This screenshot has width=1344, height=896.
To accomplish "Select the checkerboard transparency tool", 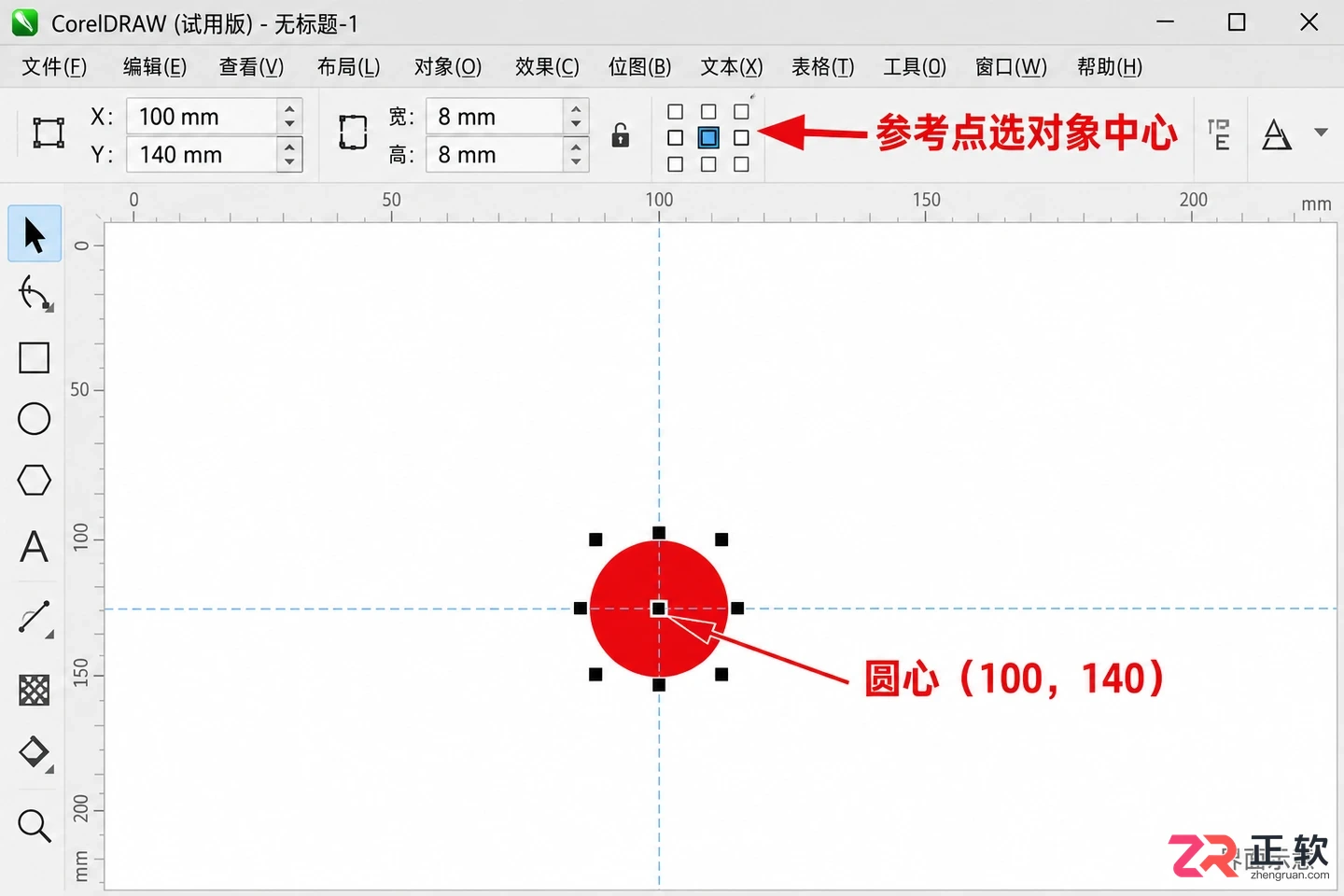I will [35, 690].
